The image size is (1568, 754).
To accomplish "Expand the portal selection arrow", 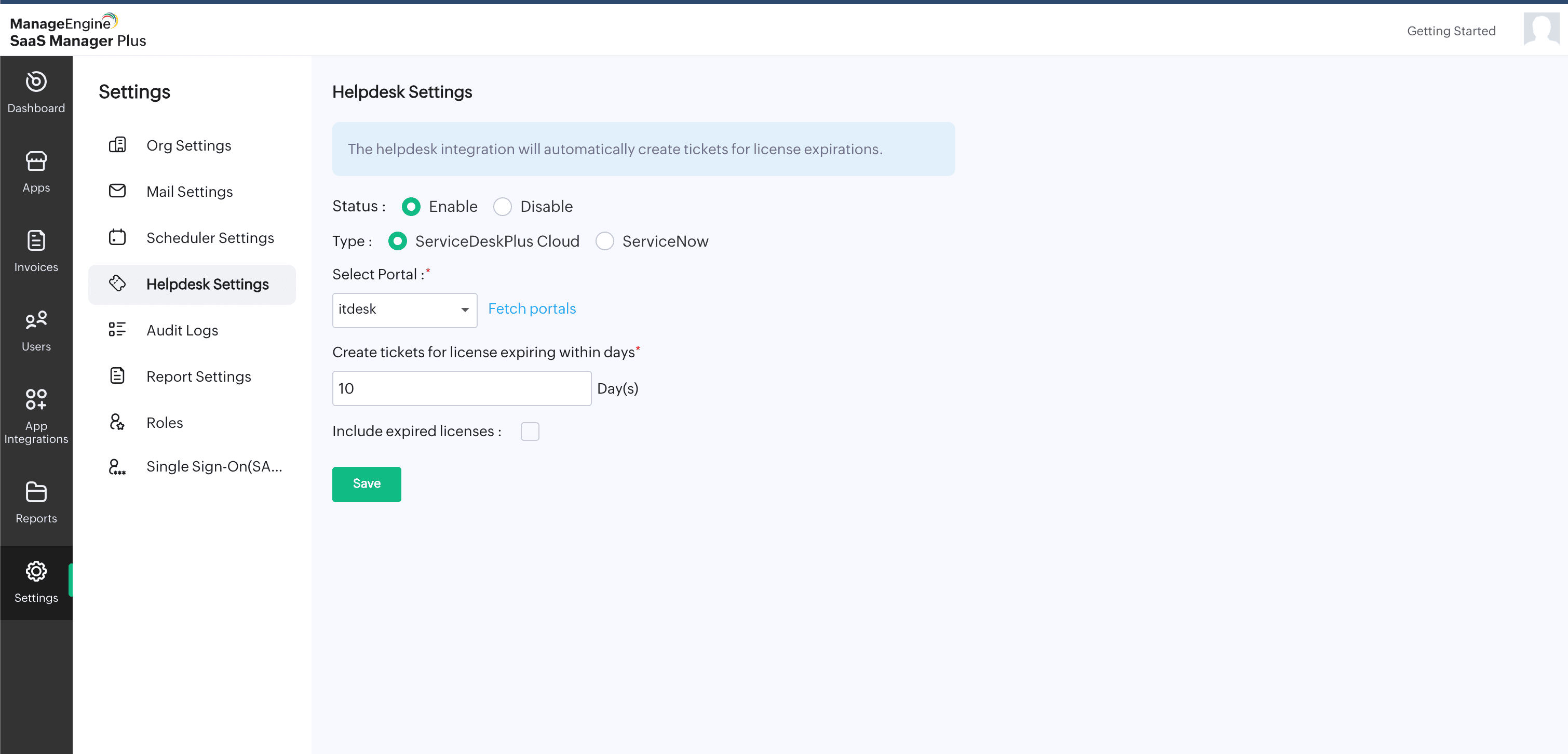I will pyautogui.click(x=465, y=310).
